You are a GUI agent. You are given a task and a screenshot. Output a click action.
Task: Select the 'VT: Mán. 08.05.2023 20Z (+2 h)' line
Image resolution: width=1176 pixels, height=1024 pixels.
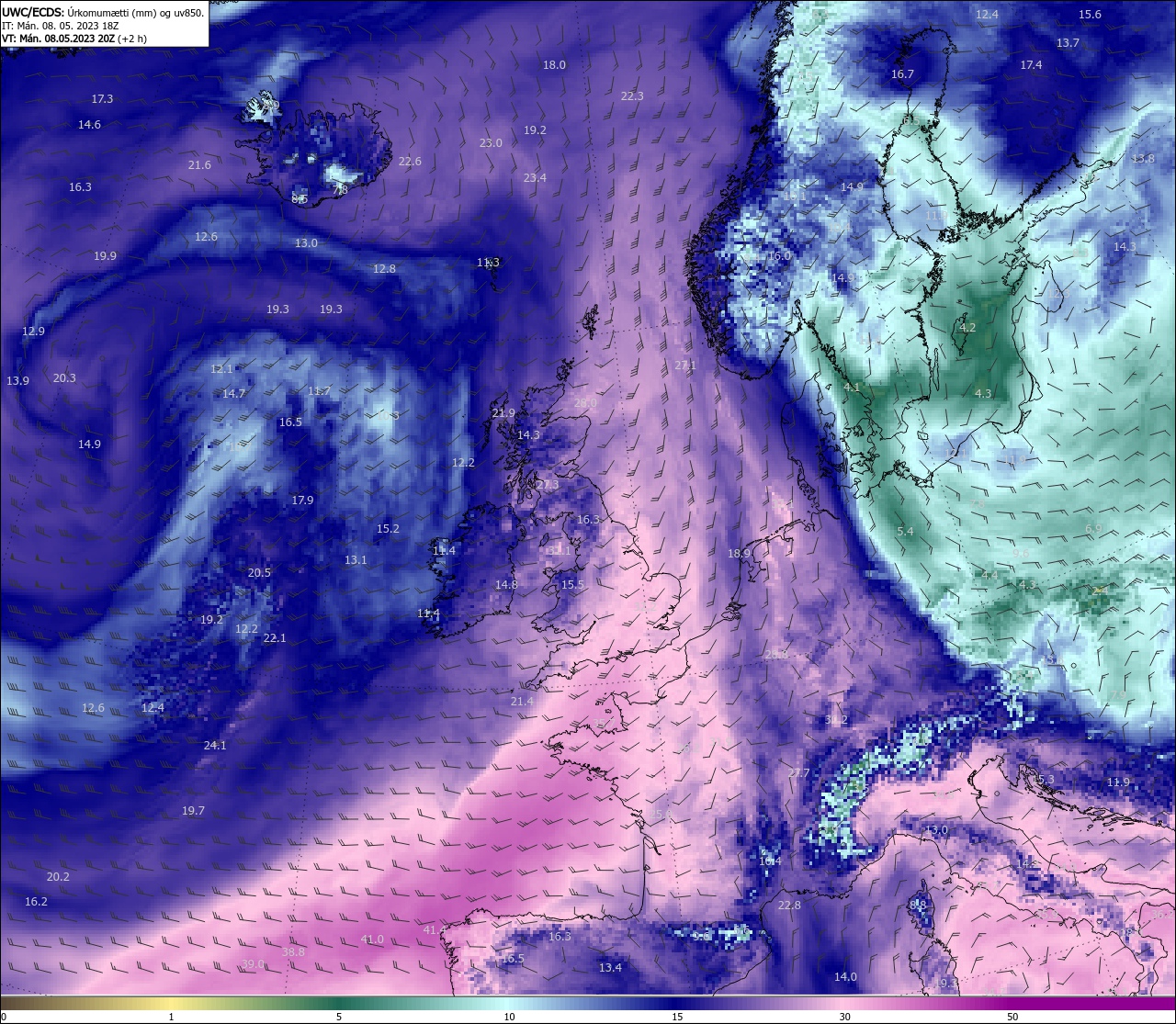coord(74,39)
